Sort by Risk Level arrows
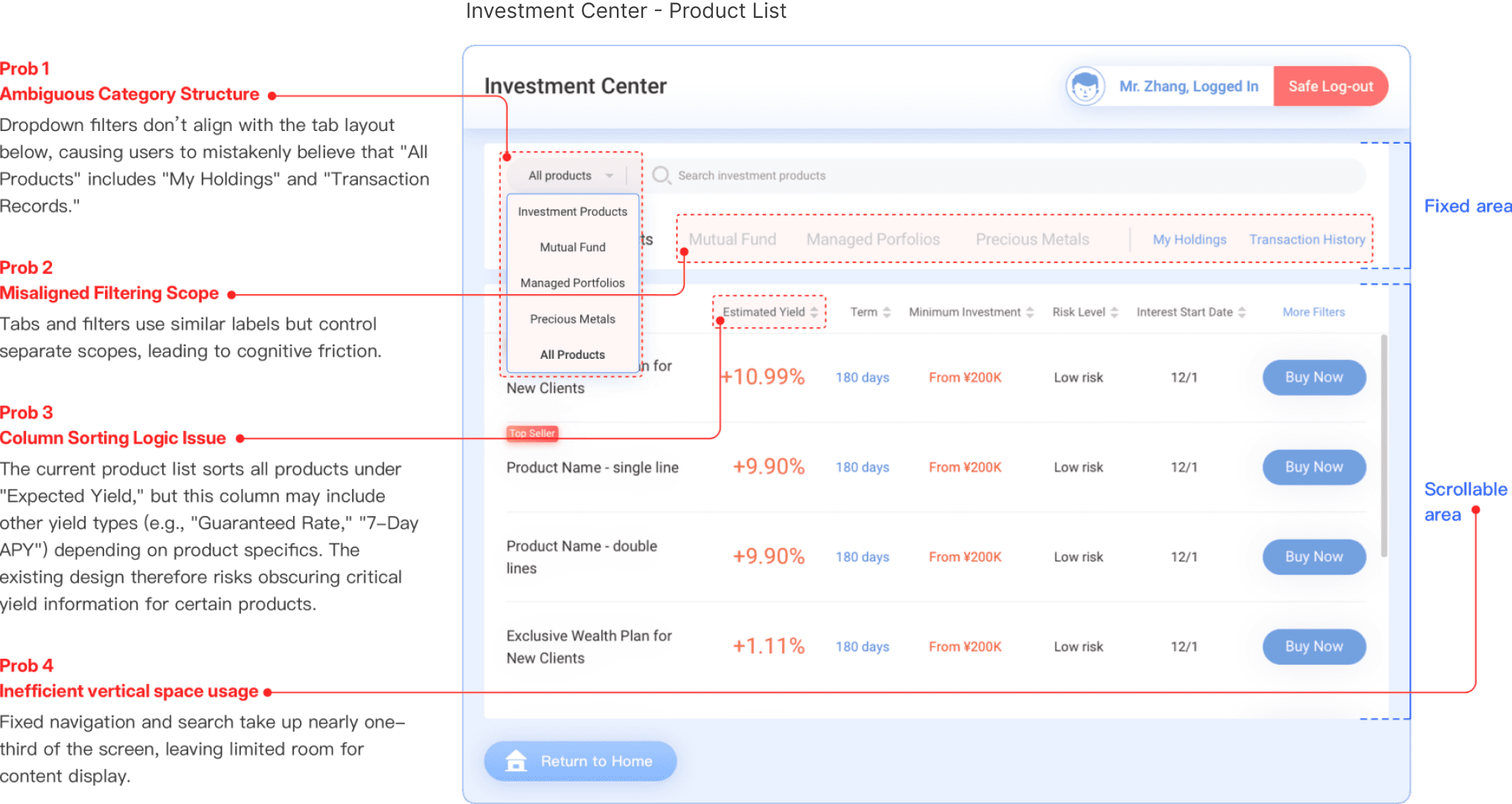 (x=1114, y=312)
